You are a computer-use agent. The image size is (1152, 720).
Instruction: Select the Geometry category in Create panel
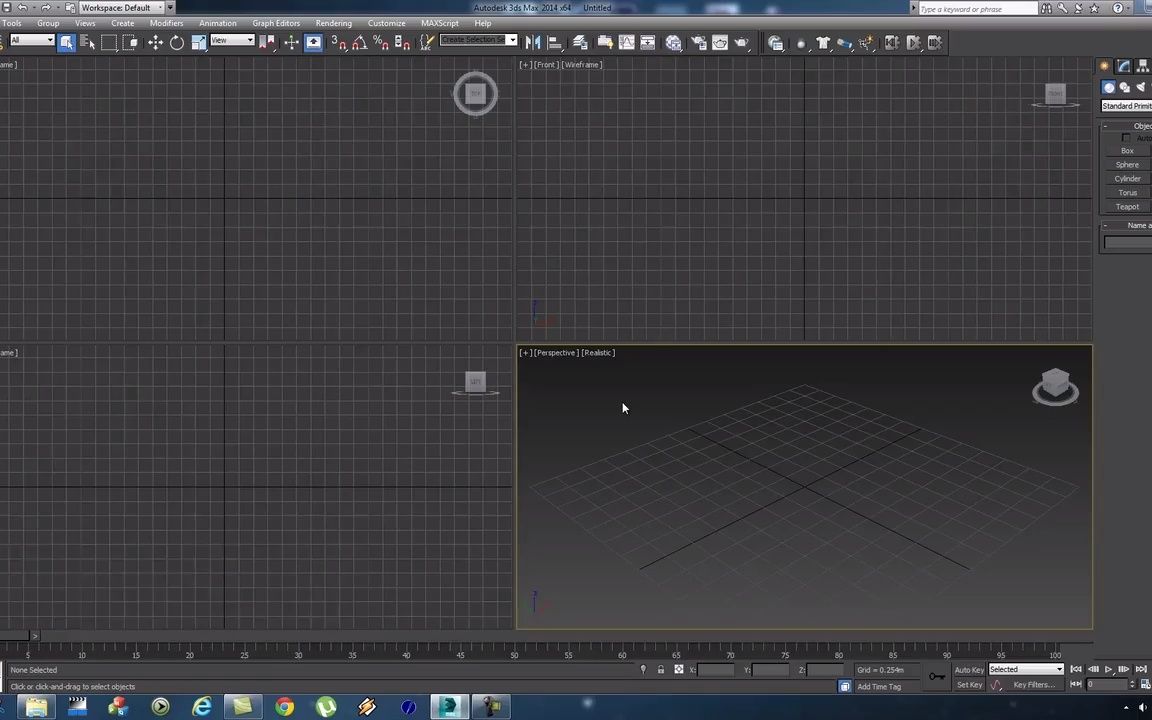point(1109,87)
